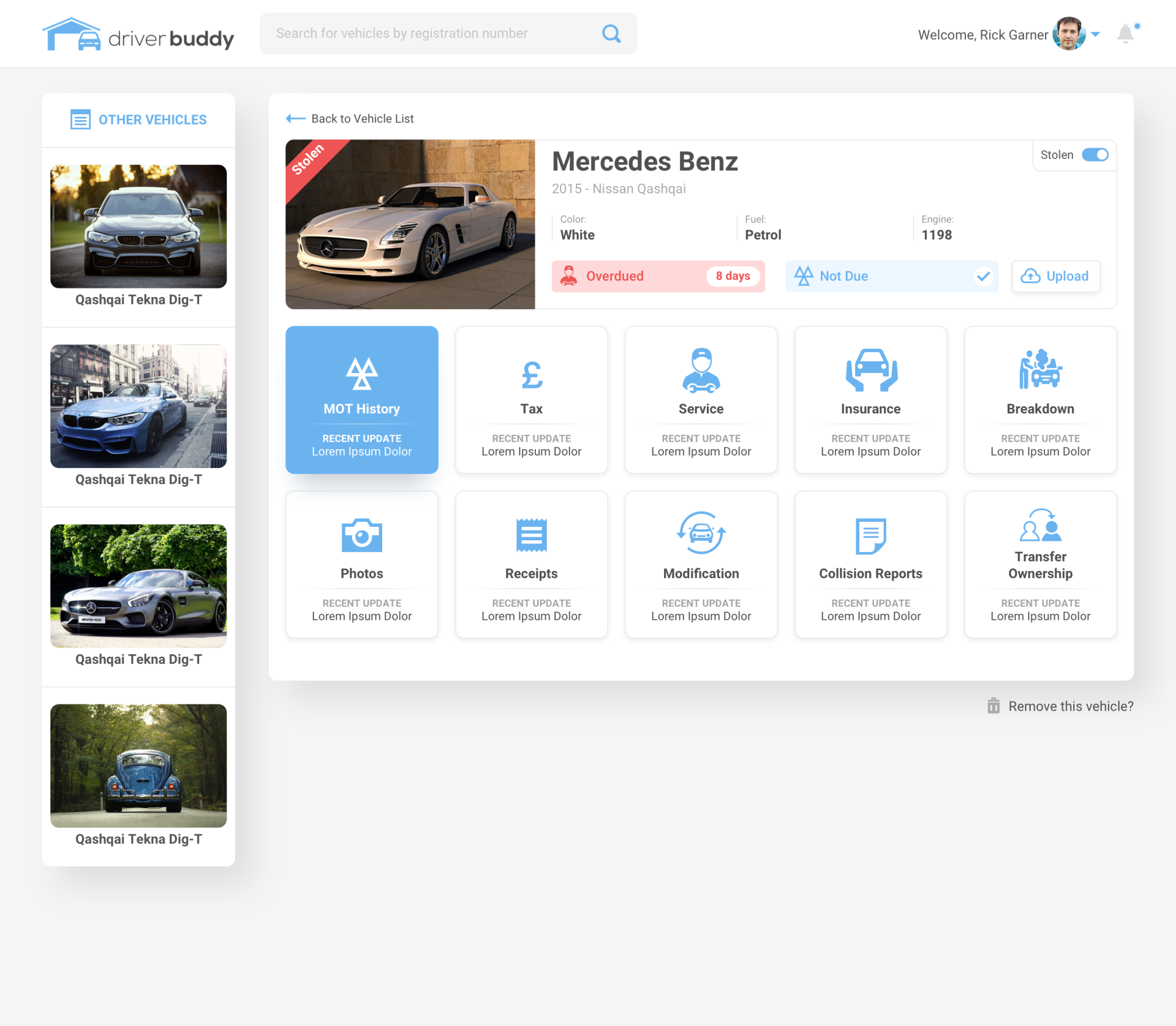Click the OTHER VEHICLES heading

(153, 120)
